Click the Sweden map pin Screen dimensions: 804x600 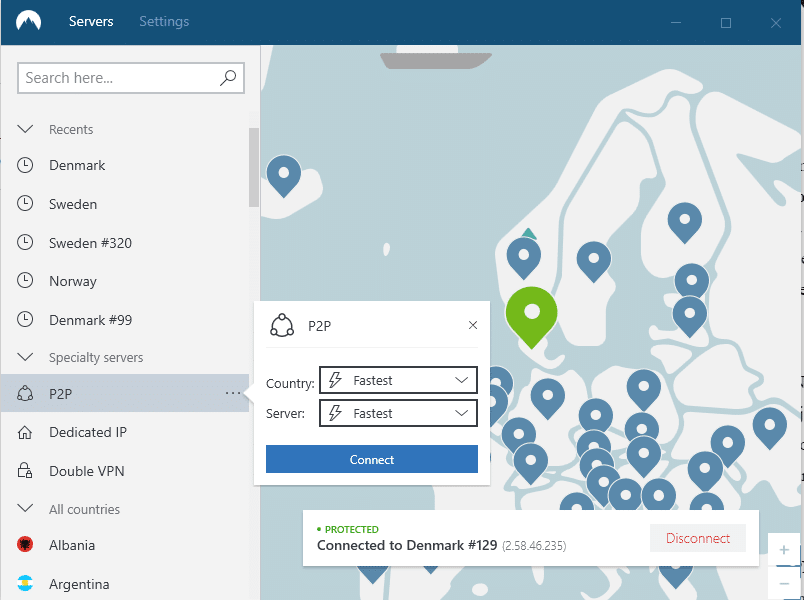(x=594, y=262)
